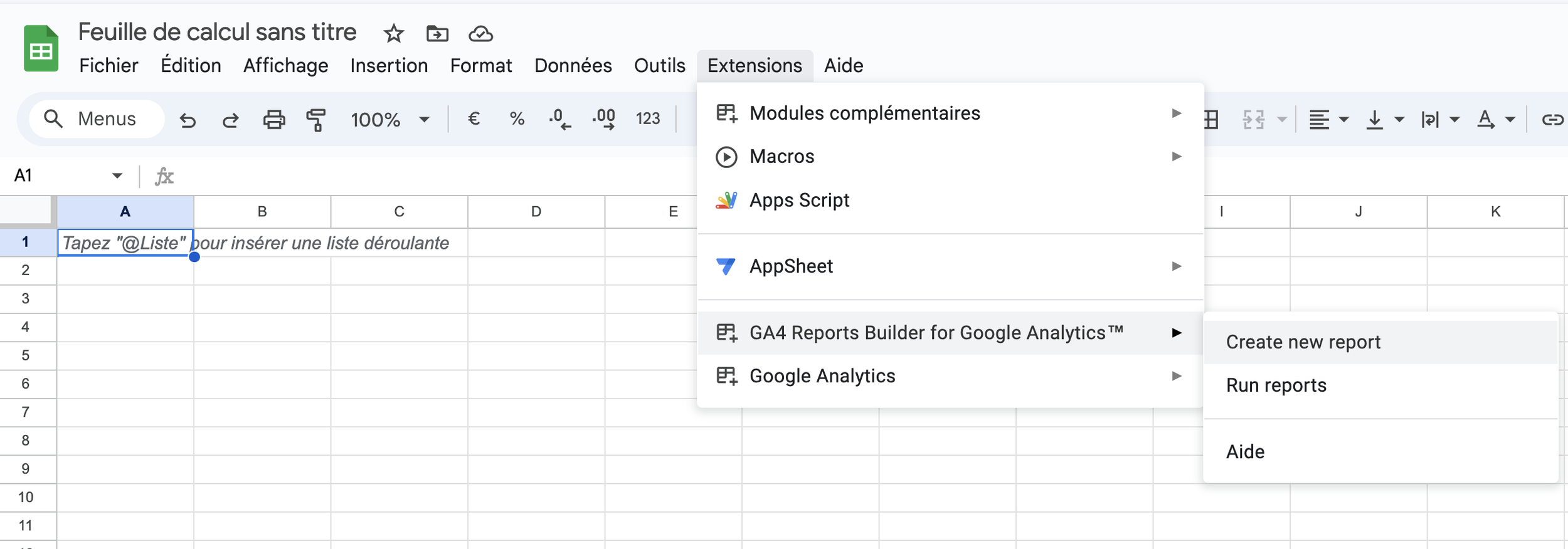Star the document title
The width and height of the screenshot is (1568, 549).
click(x=394, y=33)
